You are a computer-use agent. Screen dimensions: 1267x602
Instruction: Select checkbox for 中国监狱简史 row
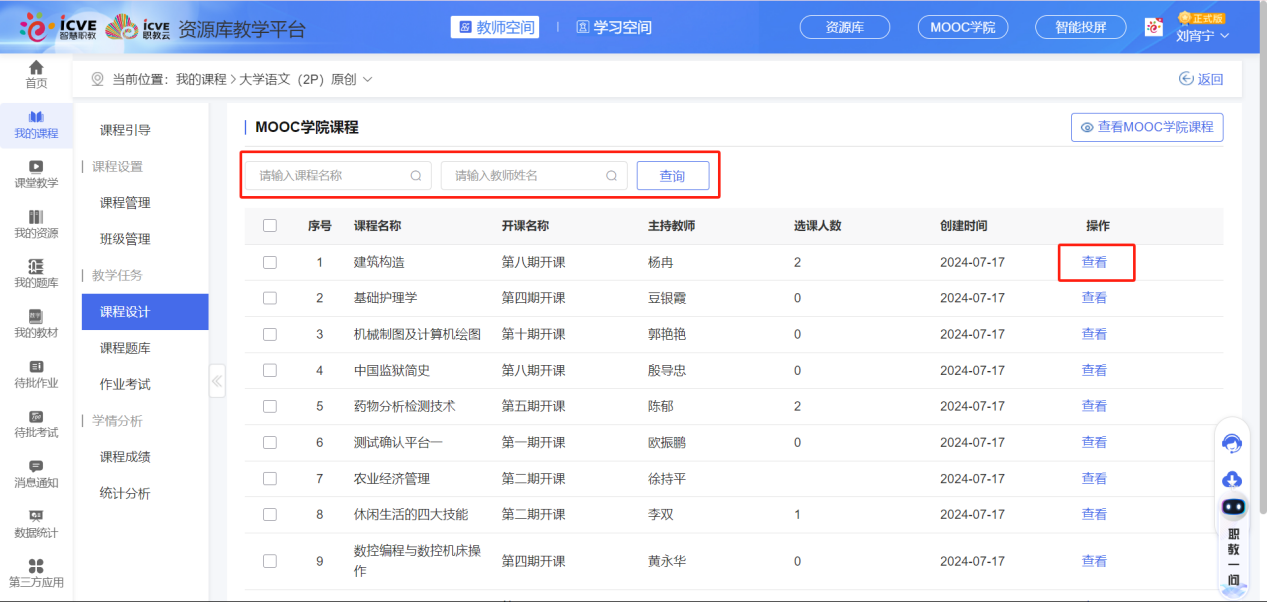coord(270,370)
